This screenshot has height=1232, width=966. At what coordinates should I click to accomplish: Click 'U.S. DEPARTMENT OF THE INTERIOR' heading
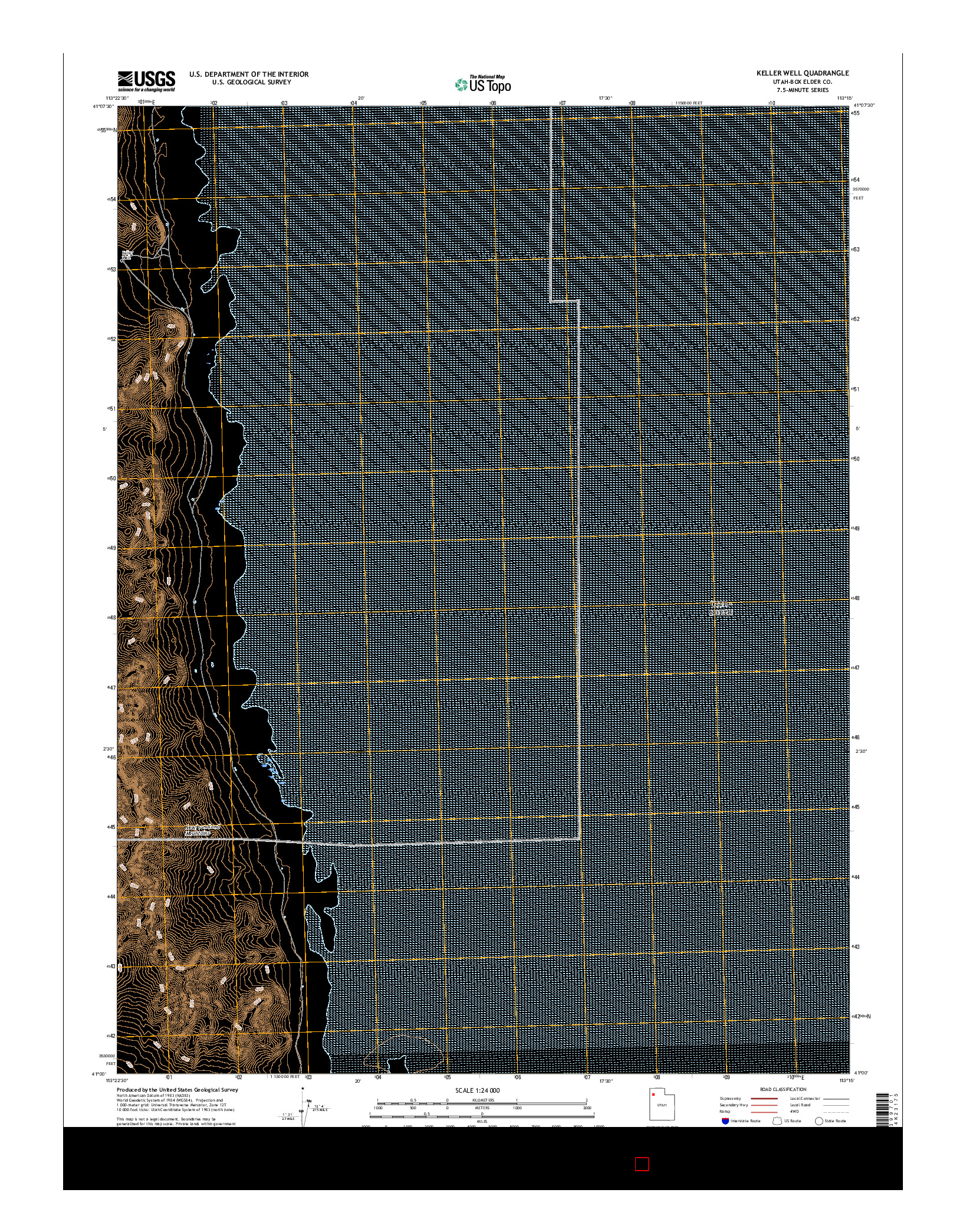[249, 74]
